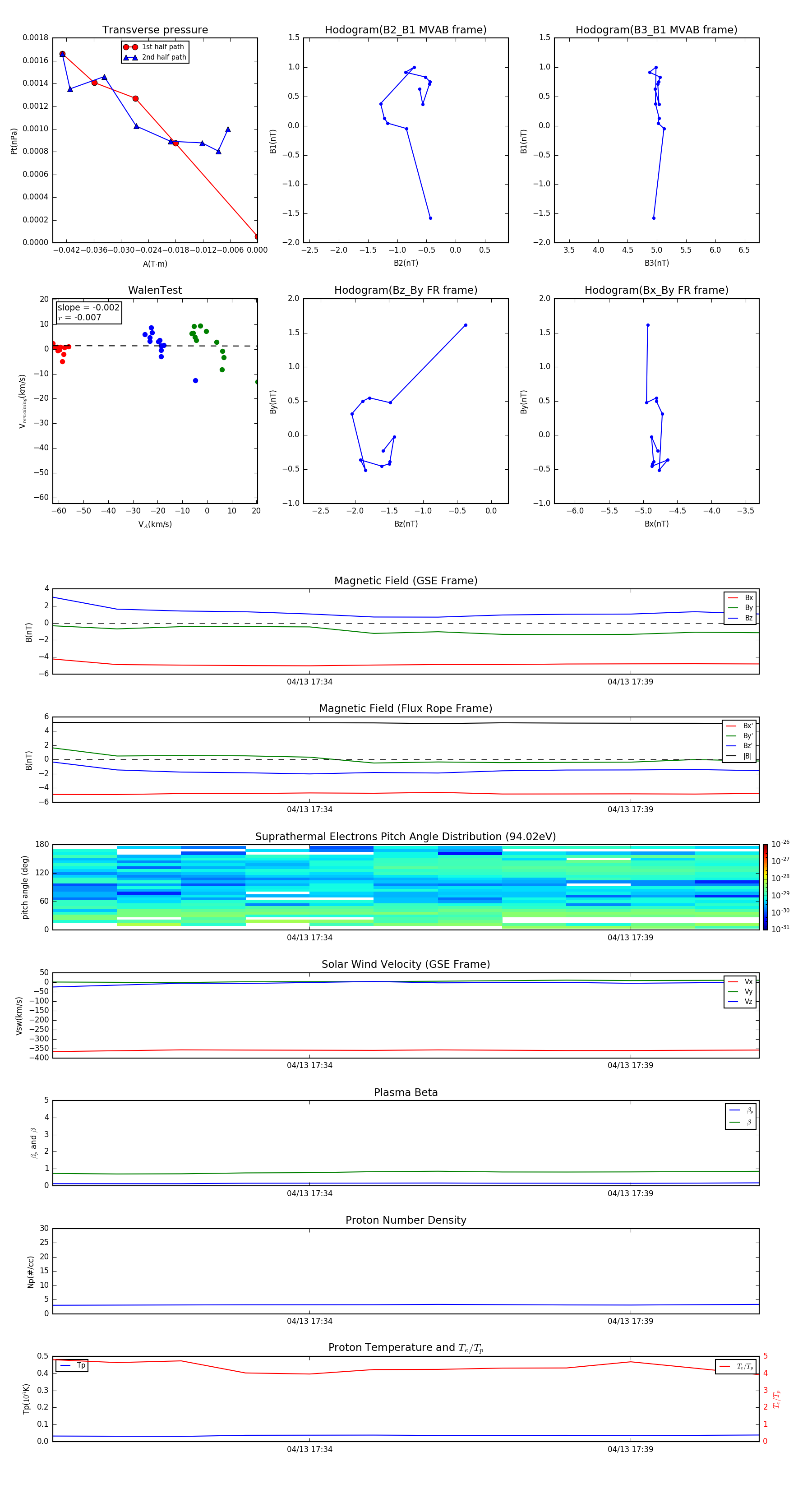Click the |B| legend entry in Flux Rope panel

tap(740, 756)
